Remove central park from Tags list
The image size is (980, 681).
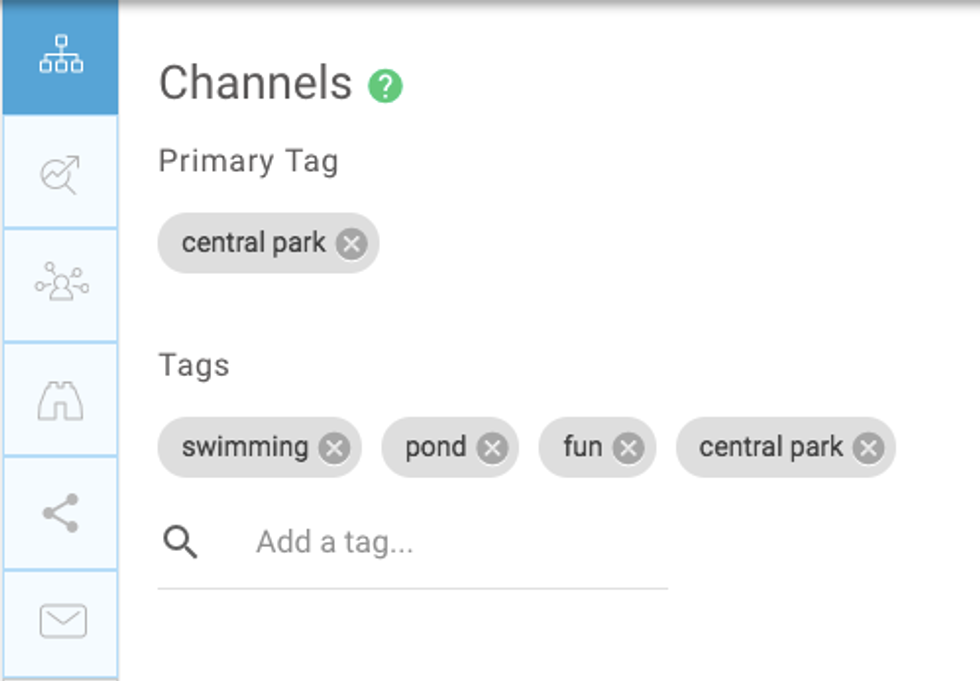[x=868, y=448]
